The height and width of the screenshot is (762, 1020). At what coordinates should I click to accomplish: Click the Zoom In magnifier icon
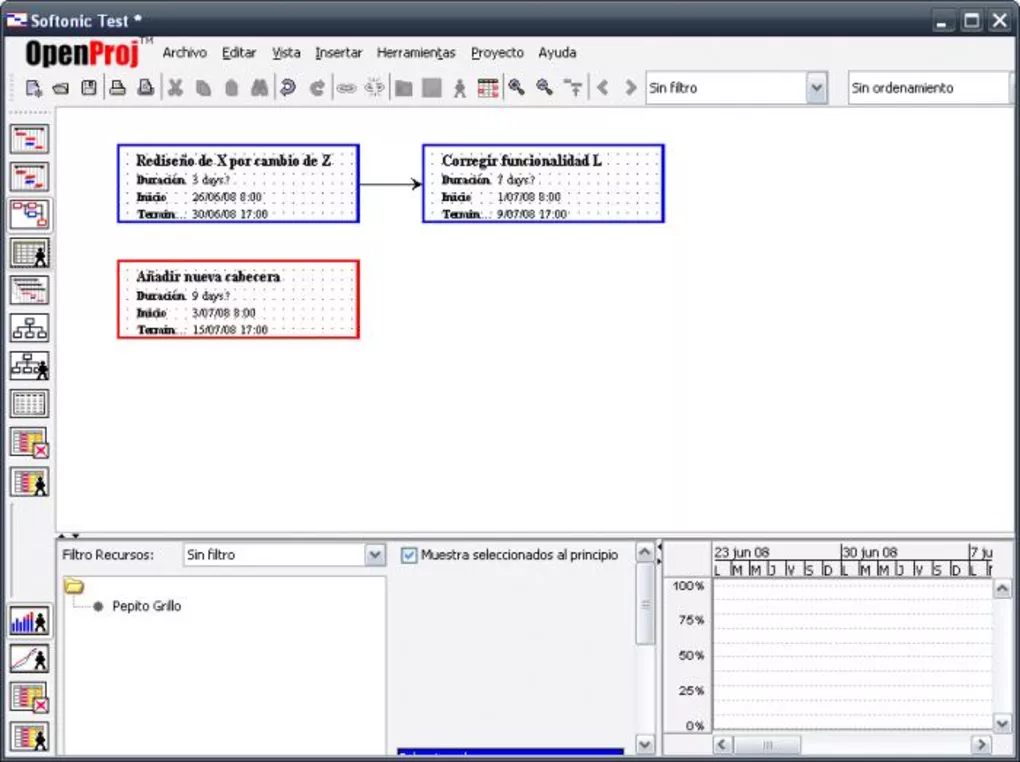click(x=516, y=88)
